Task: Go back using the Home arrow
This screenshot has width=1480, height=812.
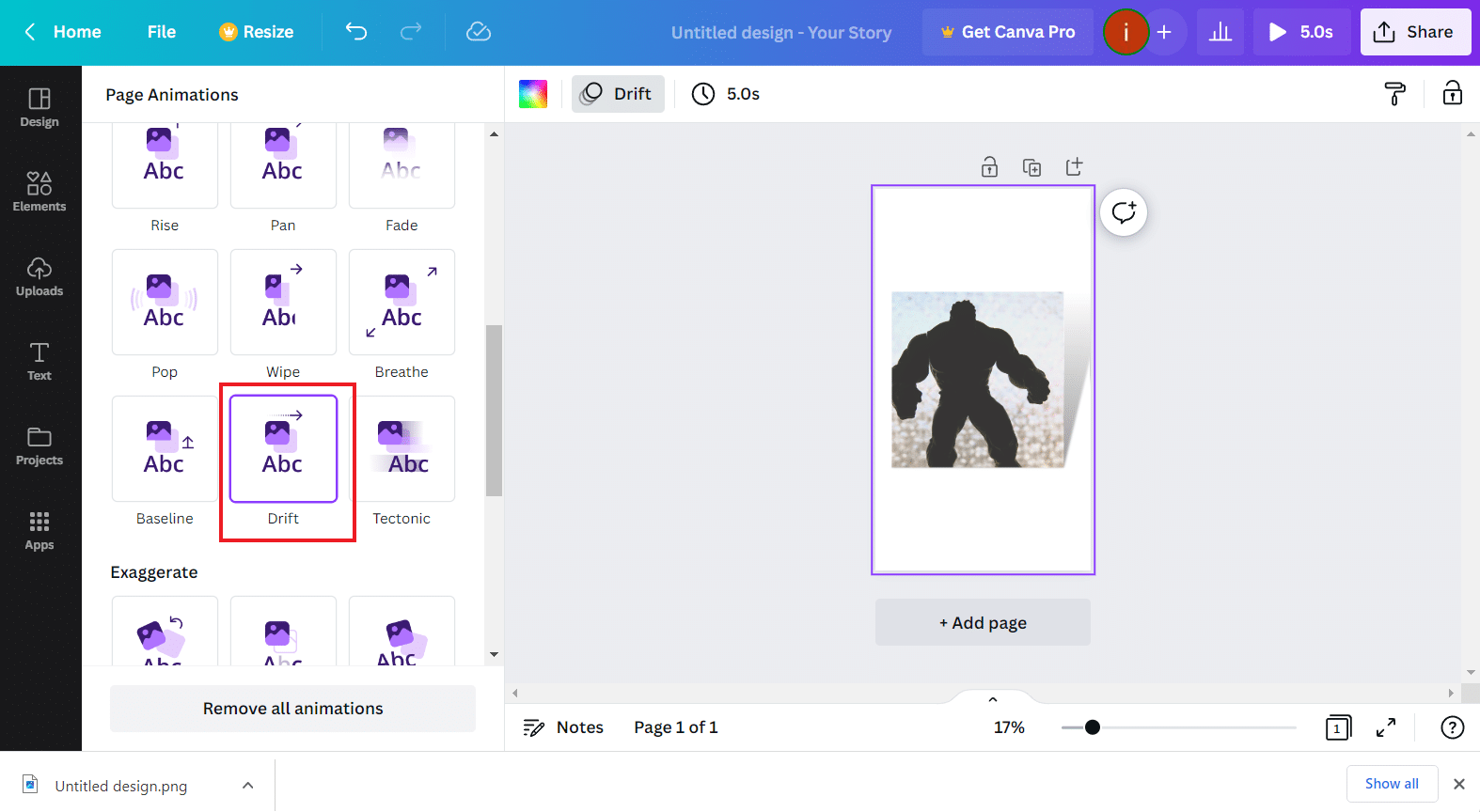Action: (x=30, y=32)
